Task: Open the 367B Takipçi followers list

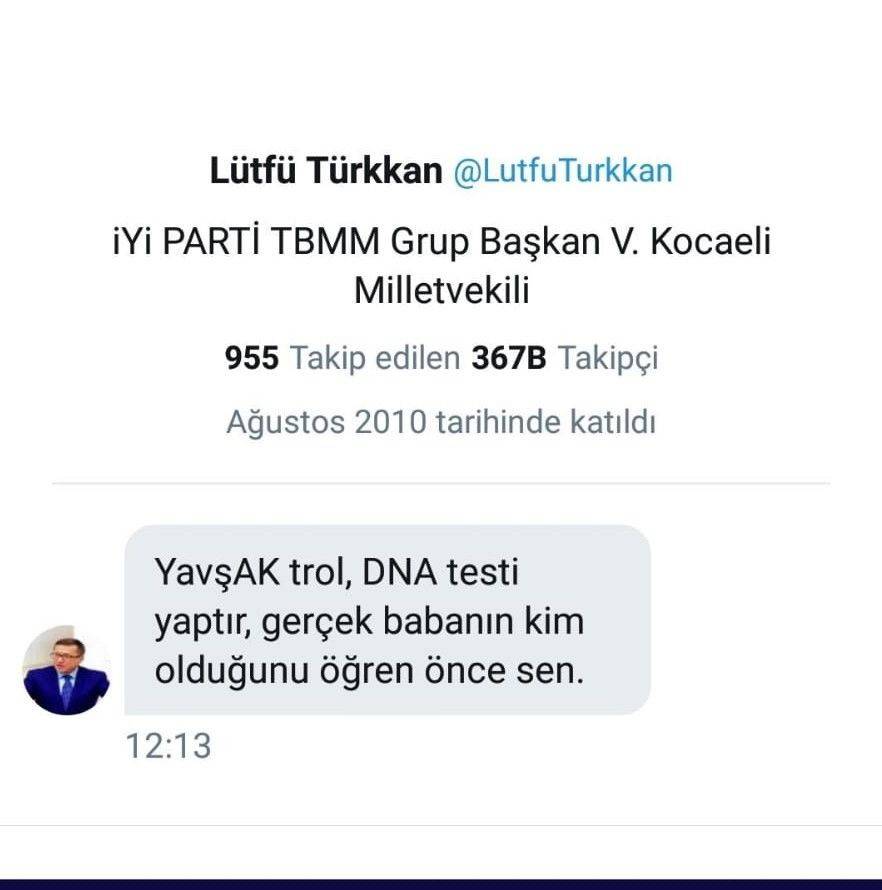Action: [x=565, y=357]
